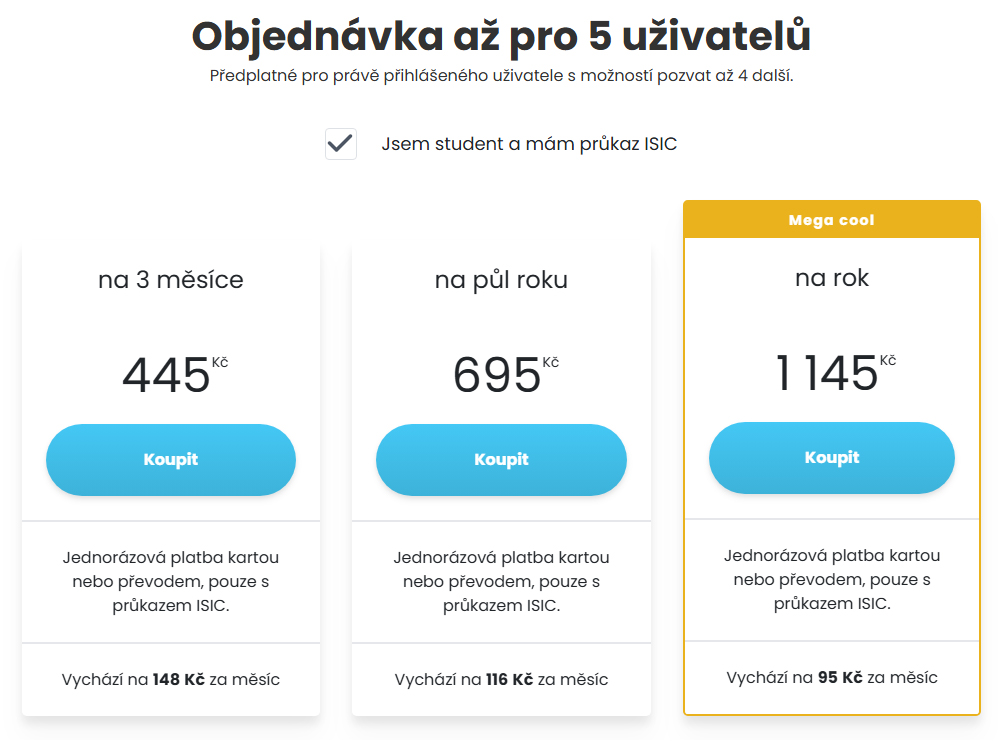Click the "95 Kč za měsíc" monthly cost text
The height and width of the screenshot is (741, 998).
tap(831, 678)
